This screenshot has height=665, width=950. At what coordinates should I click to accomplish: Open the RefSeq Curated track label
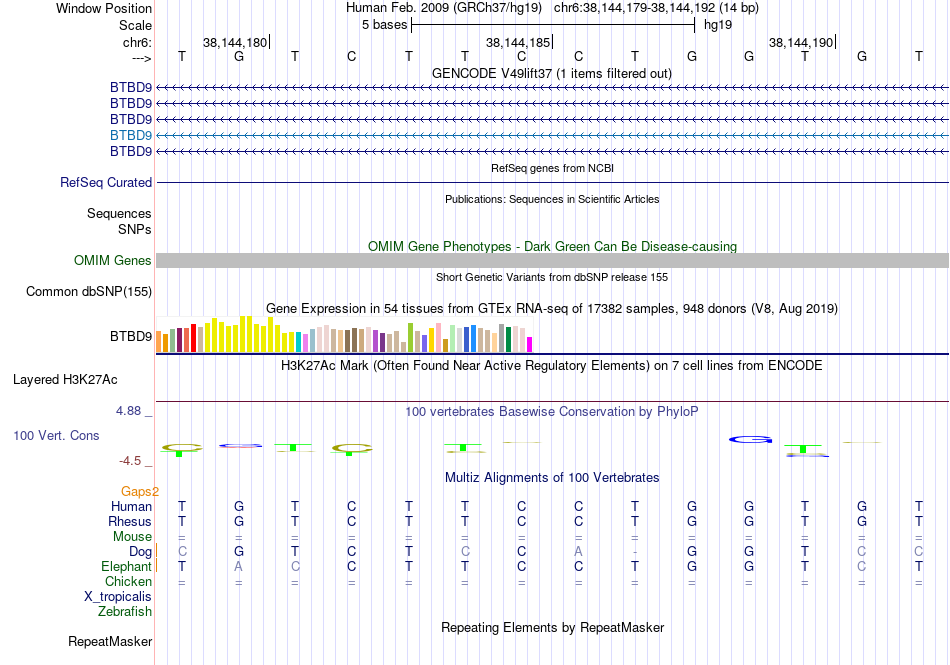click(106, 182)
